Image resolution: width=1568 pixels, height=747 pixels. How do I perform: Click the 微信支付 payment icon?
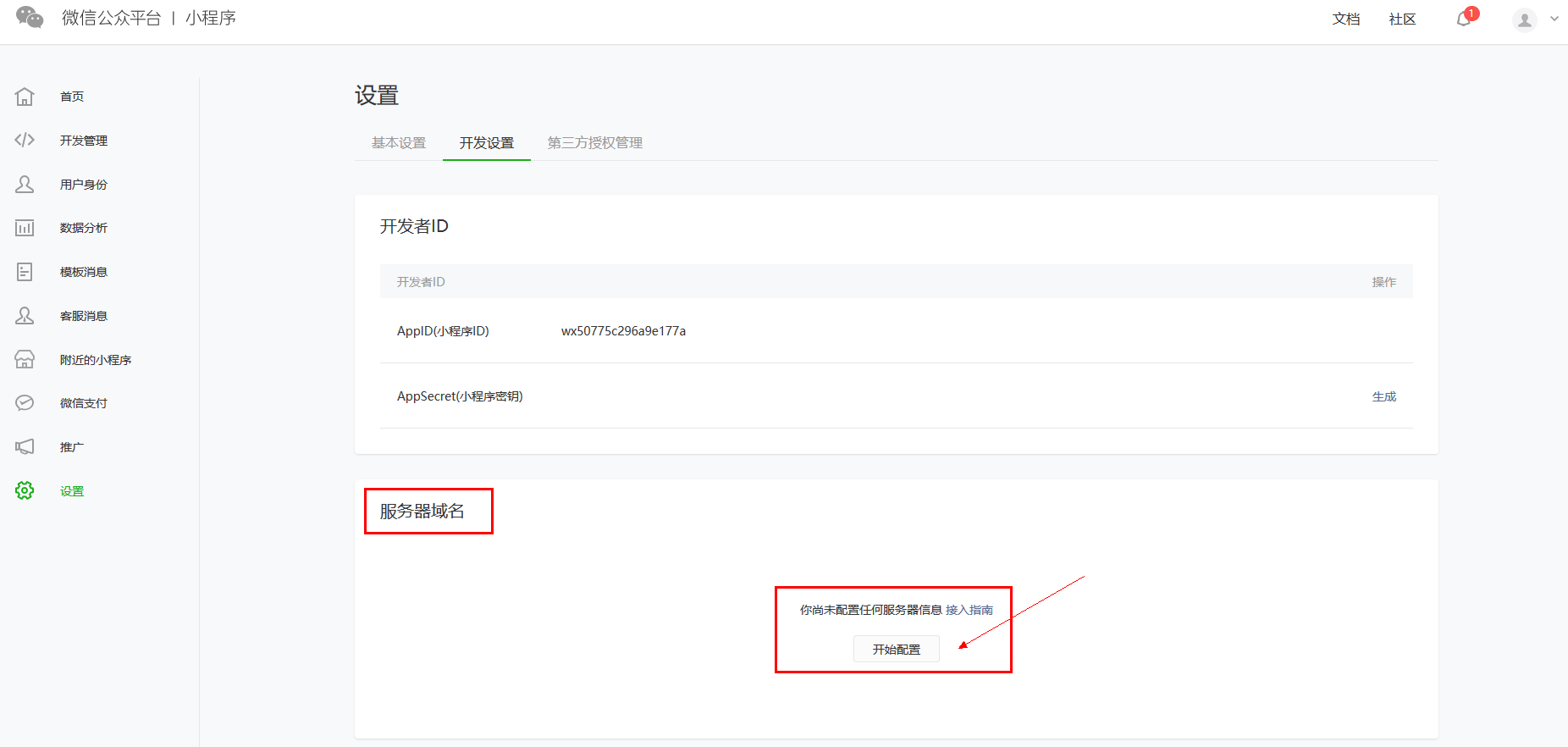coord(25,403)
